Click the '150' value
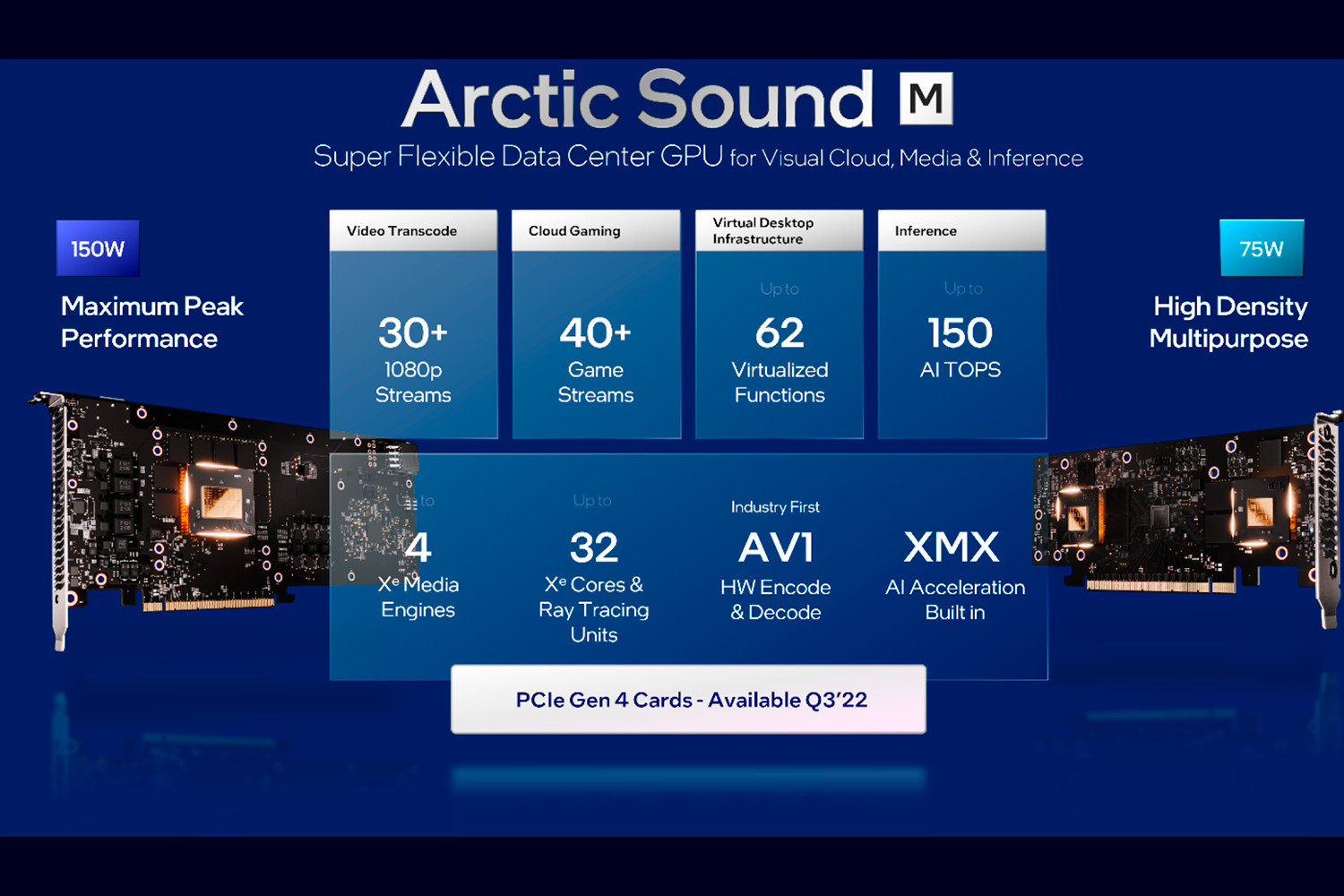The width and height of the screenshot is (1344, 896). tap(961, 333)
